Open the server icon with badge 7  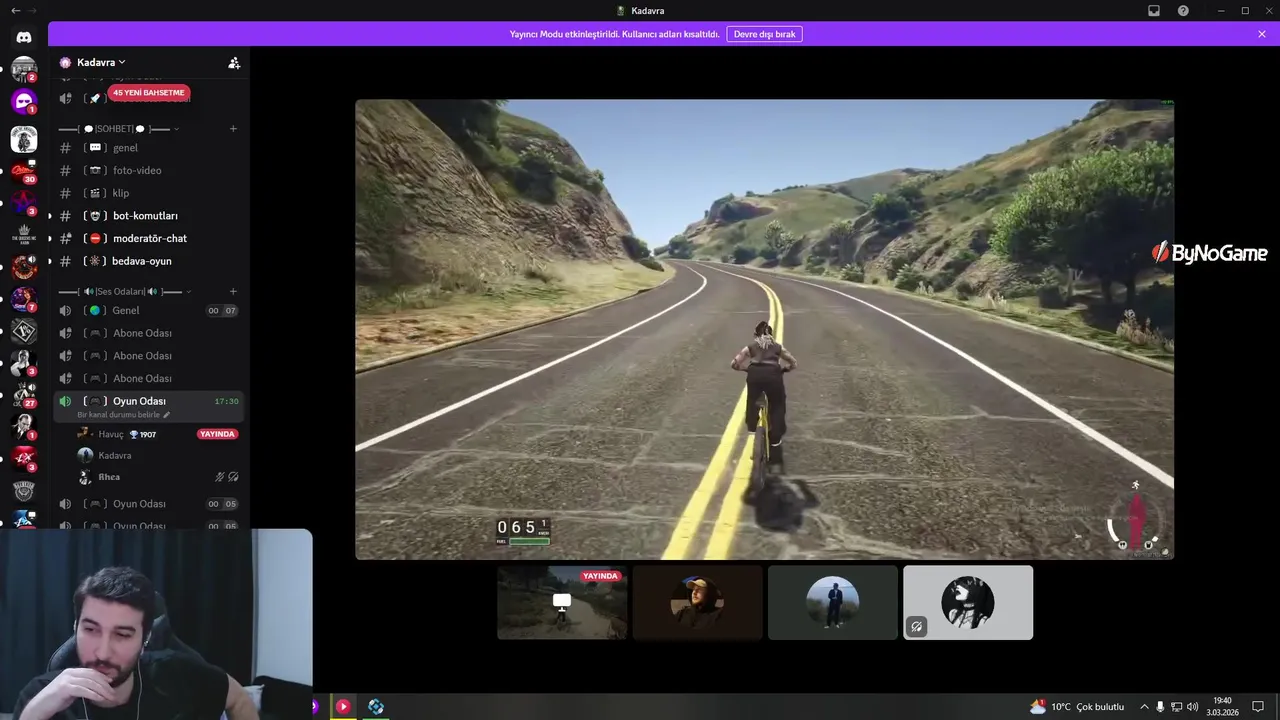point(24,299)
